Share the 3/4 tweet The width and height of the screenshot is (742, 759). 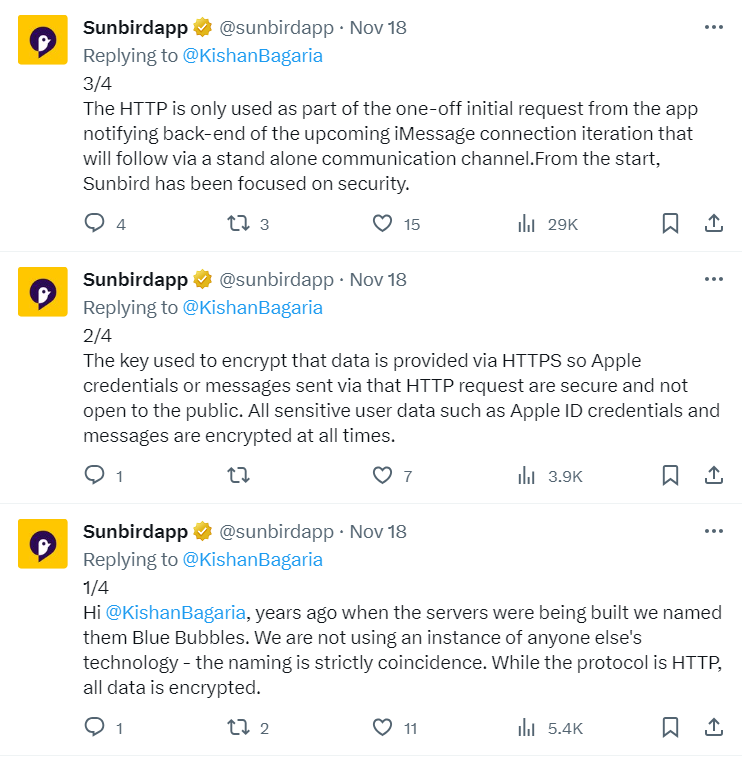(x=714, y=224)
